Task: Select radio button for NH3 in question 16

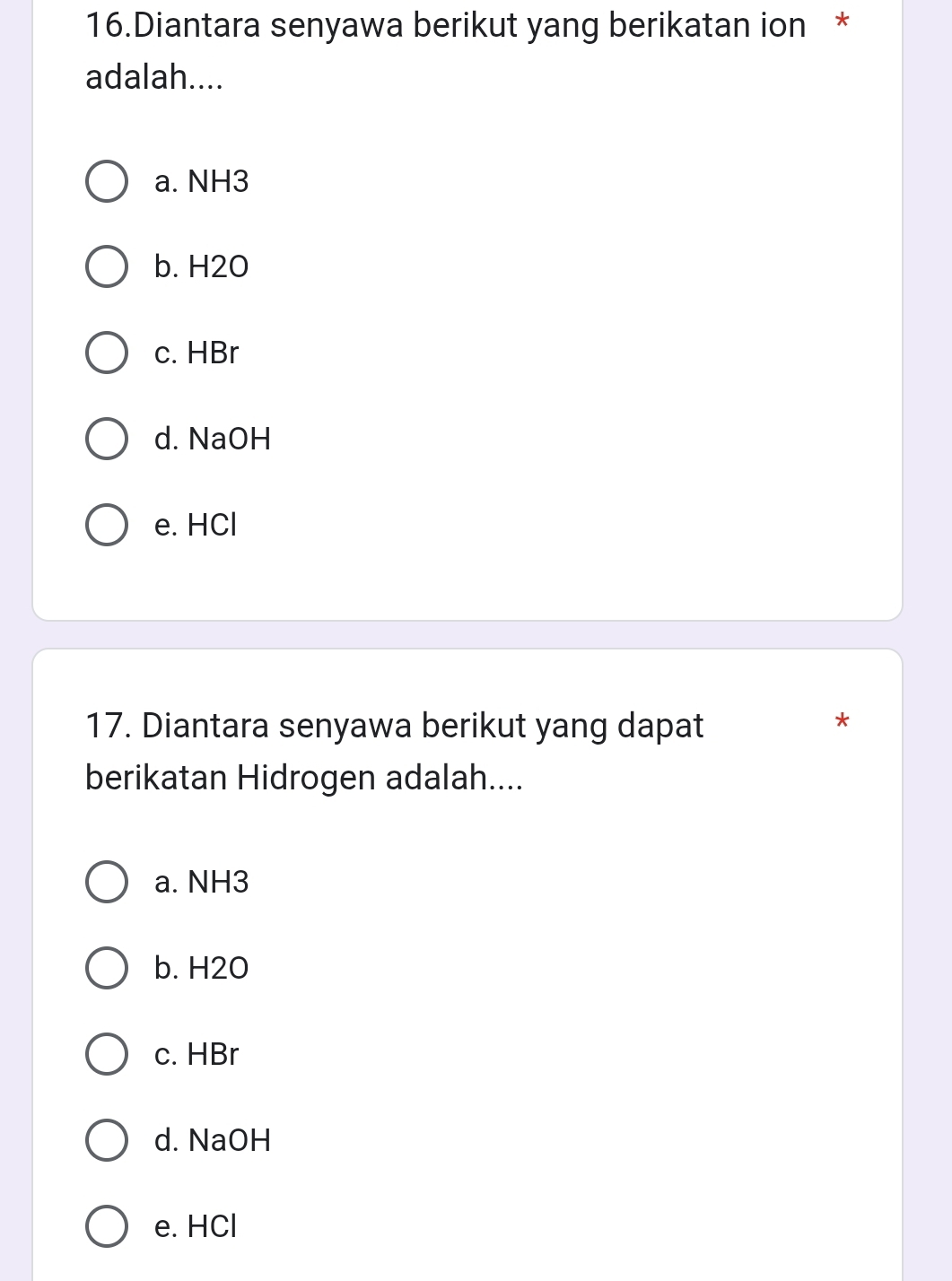Action: pyautogui.click(x=107, y=182)
